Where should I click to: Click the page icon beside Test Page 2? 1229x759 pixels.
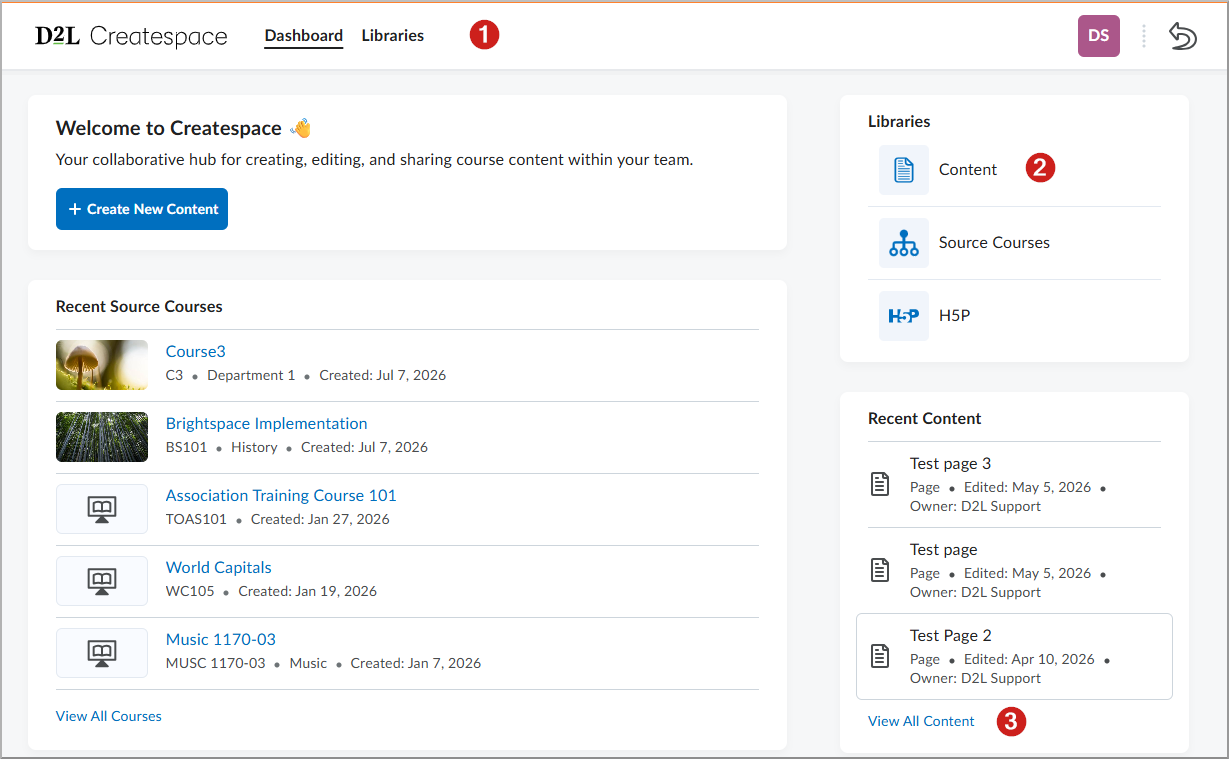(880, 657)
